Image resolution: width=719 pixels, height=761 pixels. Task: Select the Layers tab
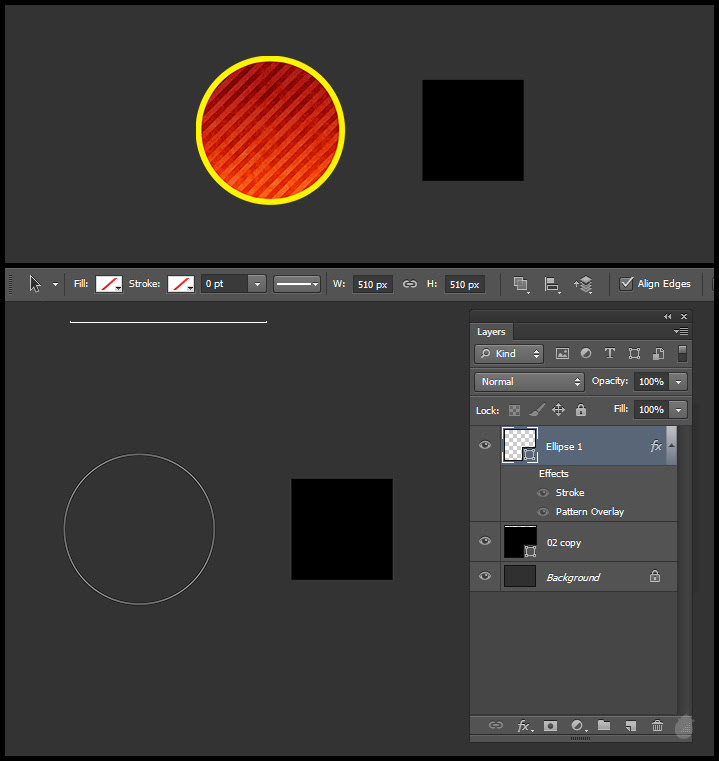(491, 332)
